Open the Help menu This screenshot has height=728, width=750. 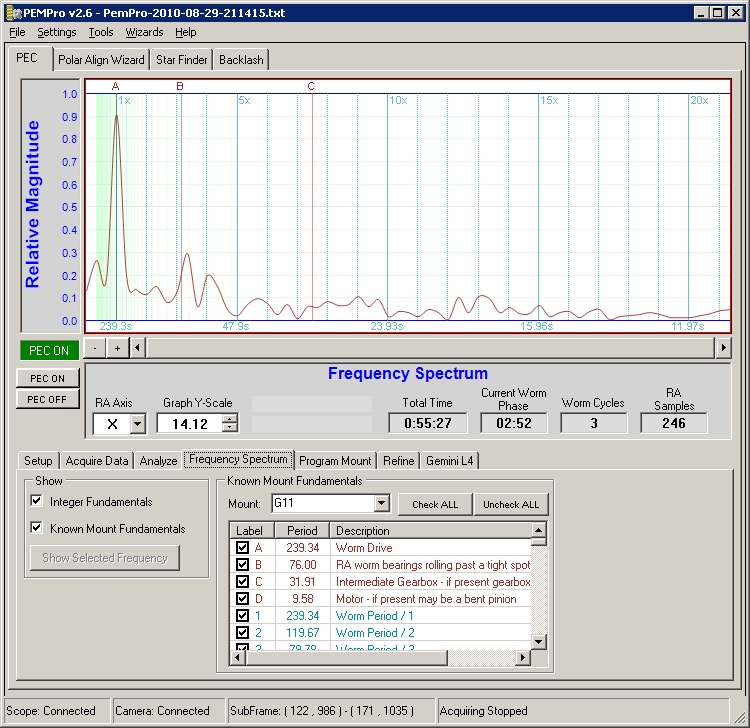[x=186, y=32]
